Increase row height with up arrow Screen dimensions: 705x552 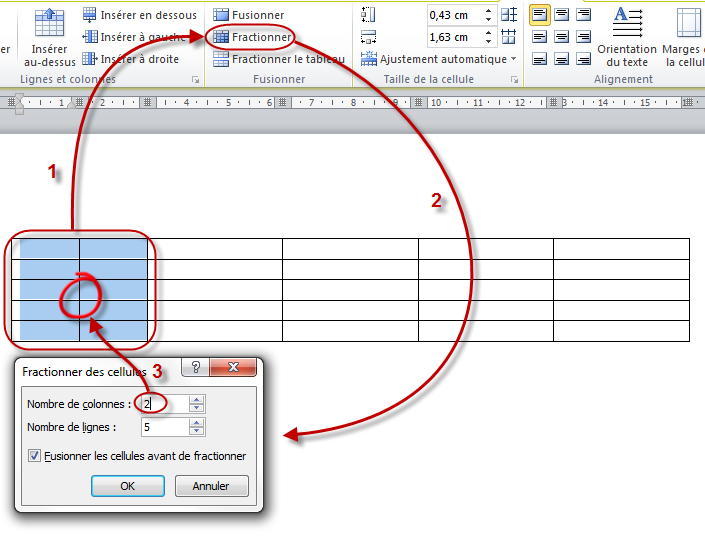489,11
